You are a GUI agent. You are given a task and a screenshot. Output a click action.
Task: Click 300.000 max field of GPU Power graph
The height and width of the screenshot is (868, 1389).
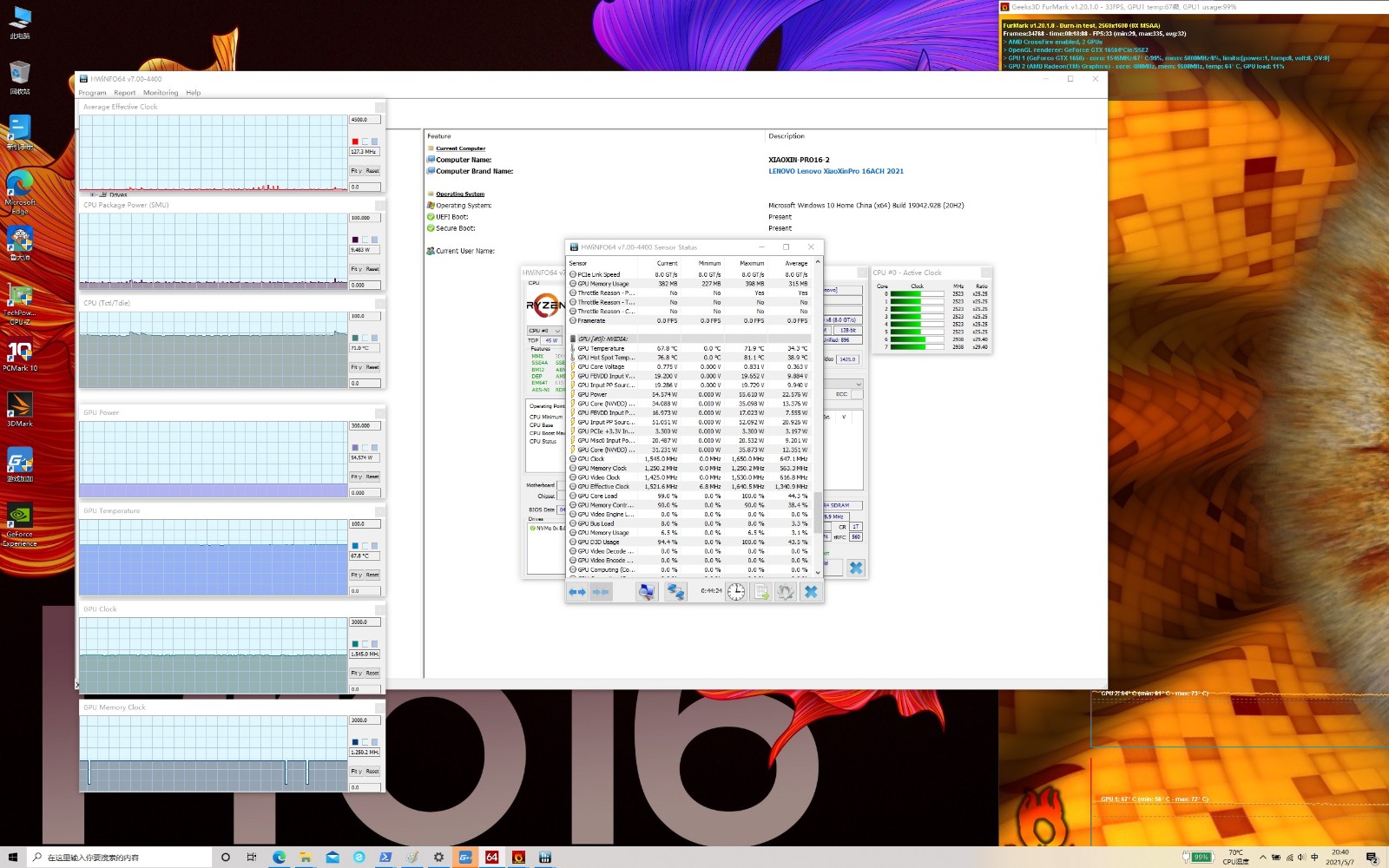coord(365,425)
